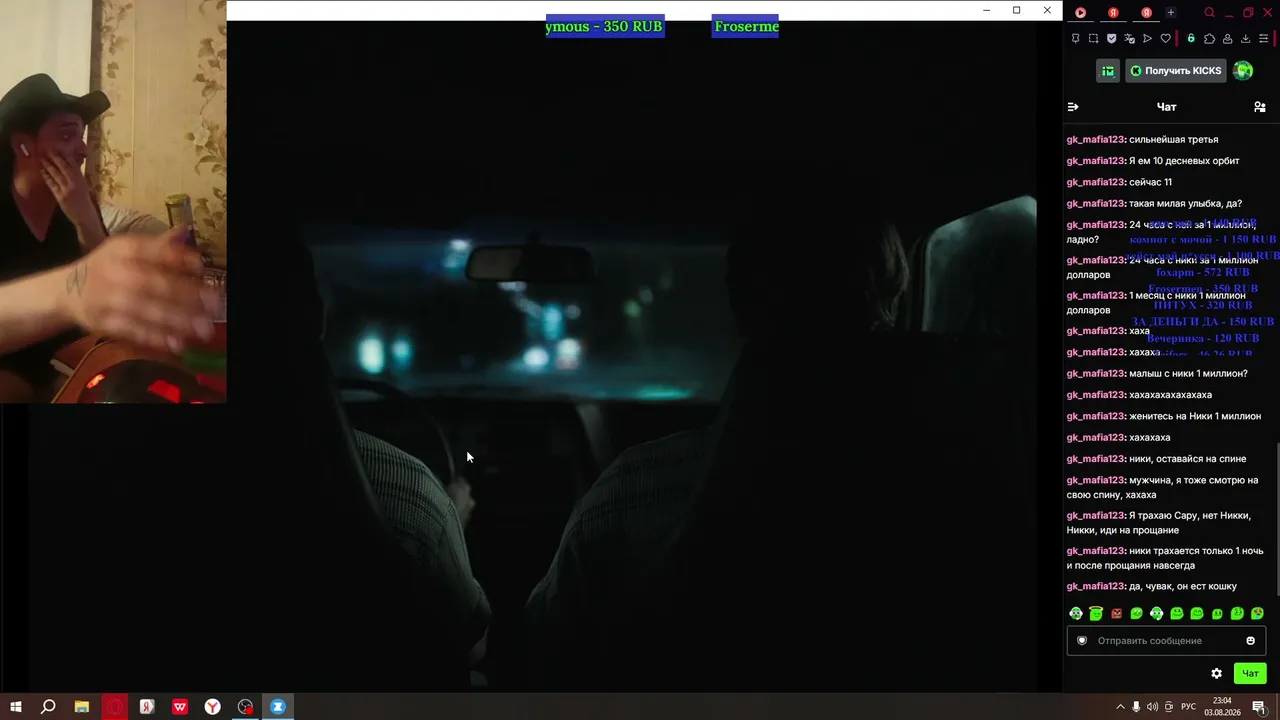Viewport: 1280px width, 720px height.
Task: Open the paper-plane flow icon in toolbar
Action: [1147, 39]
